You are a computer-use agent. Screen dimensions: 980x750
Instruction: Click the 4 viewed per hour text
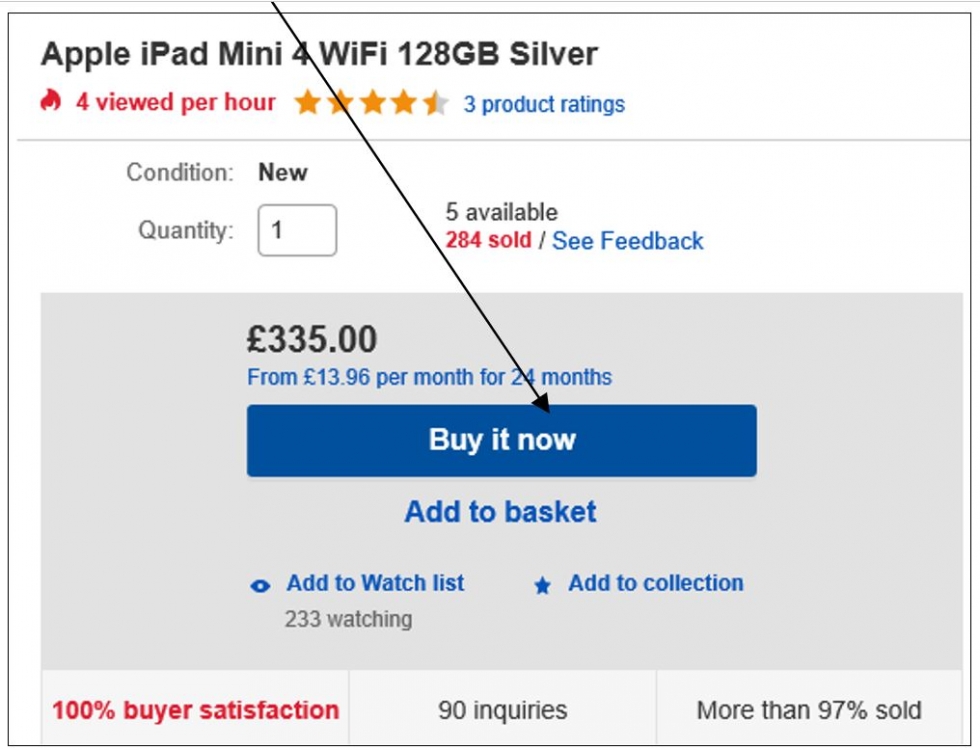176,102
